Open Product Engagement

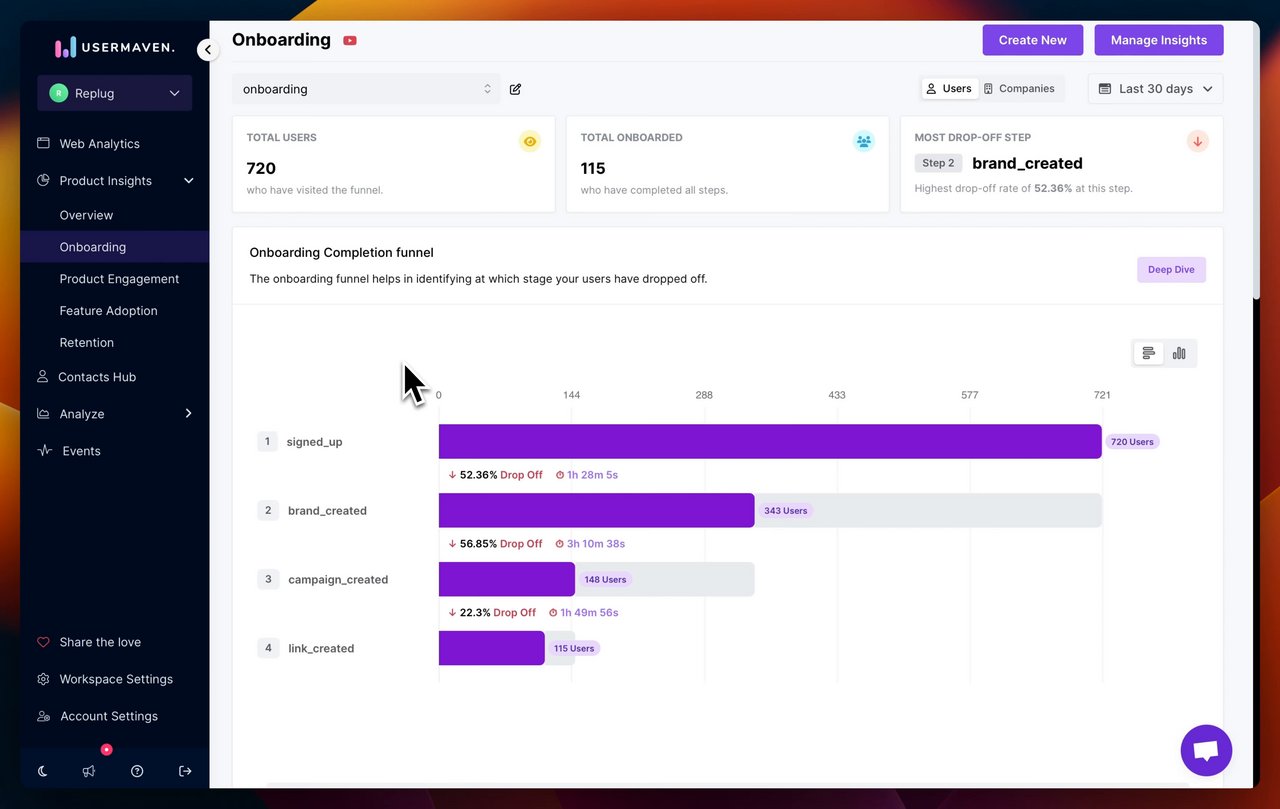(119, 279)
